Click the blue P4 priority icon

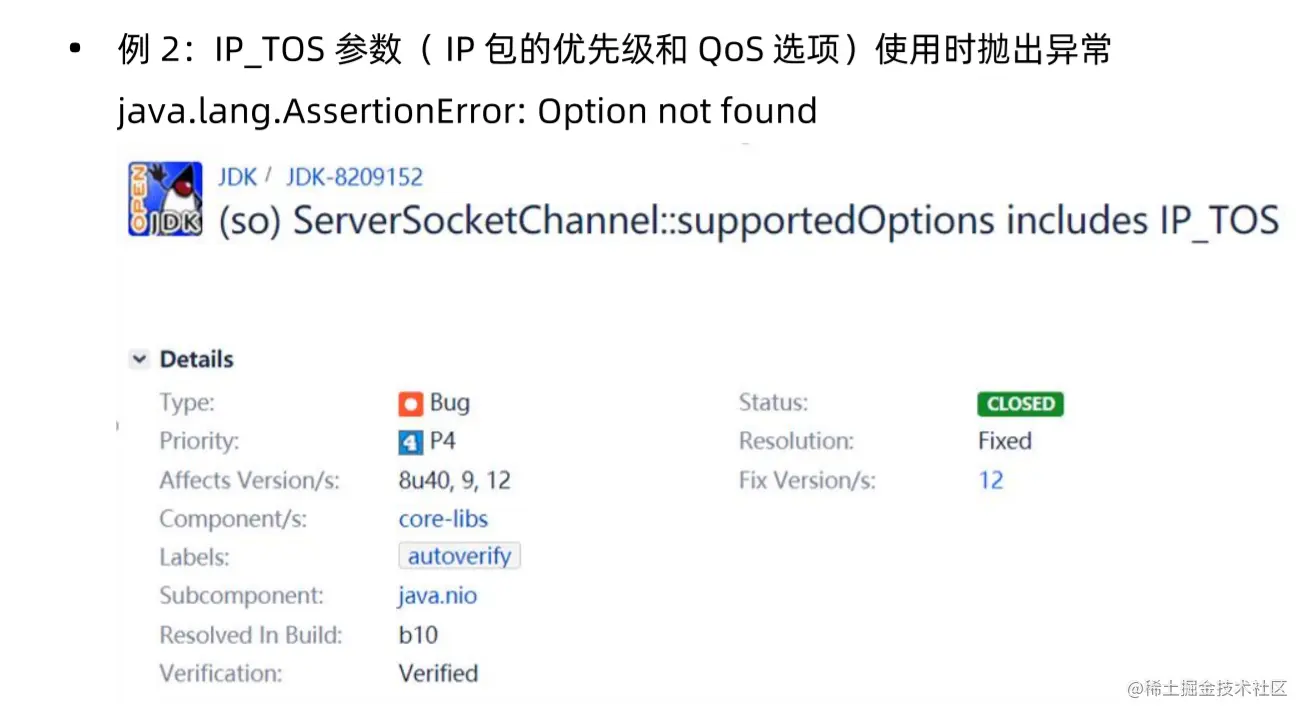(x=410, y=442)
